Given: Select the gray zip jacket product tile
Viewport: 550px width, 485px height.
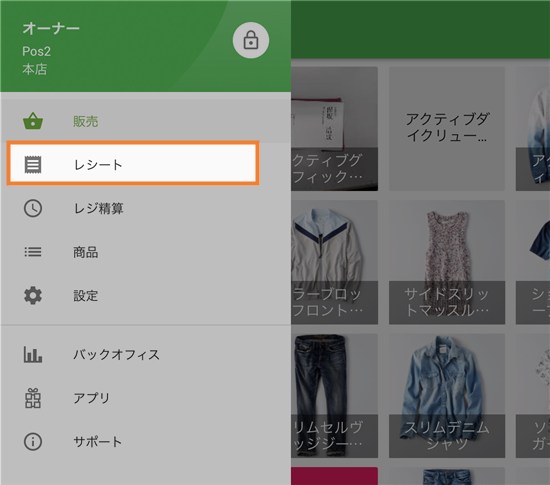Looking at the screenshot, I should tap(334, 262).
